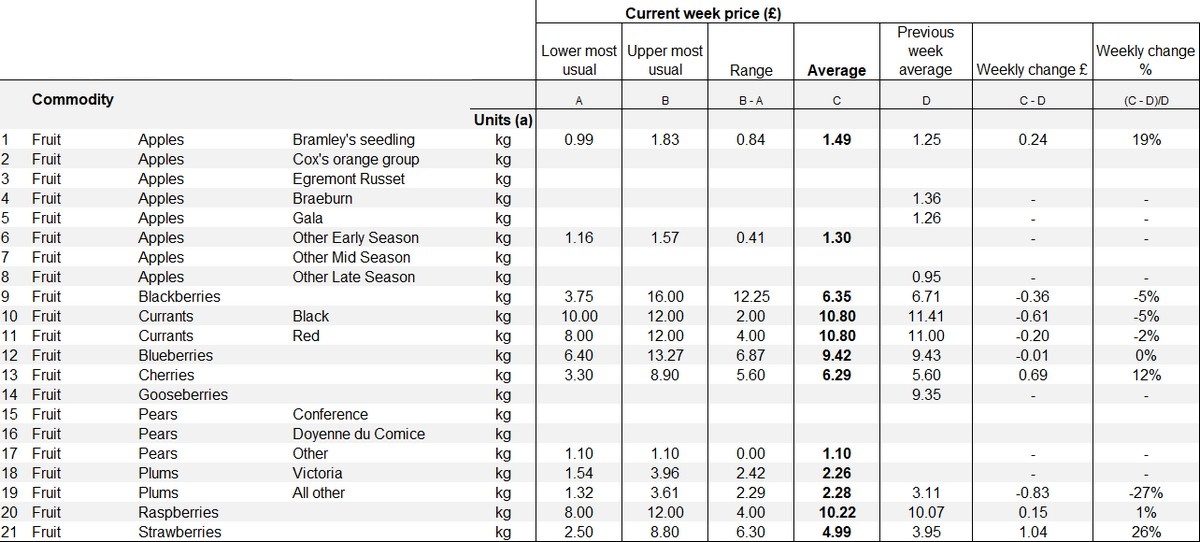Select the Bramley's seedling variety cell
The height and width of the screenshot is (542, 1200).
click(x=353, y=140)
